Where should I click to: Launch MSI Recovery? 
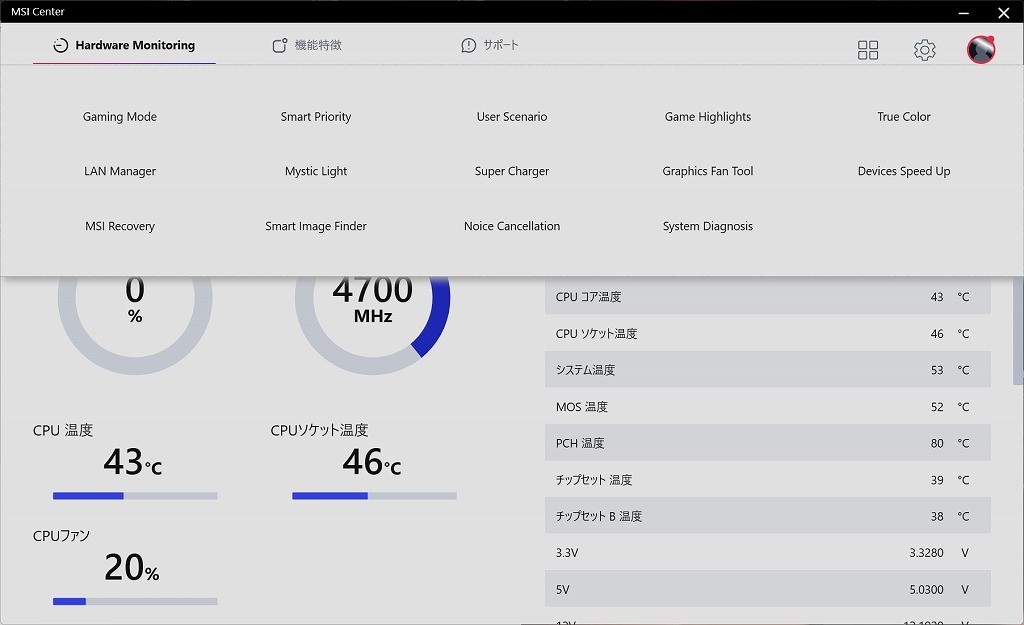(x=120, y=226)
